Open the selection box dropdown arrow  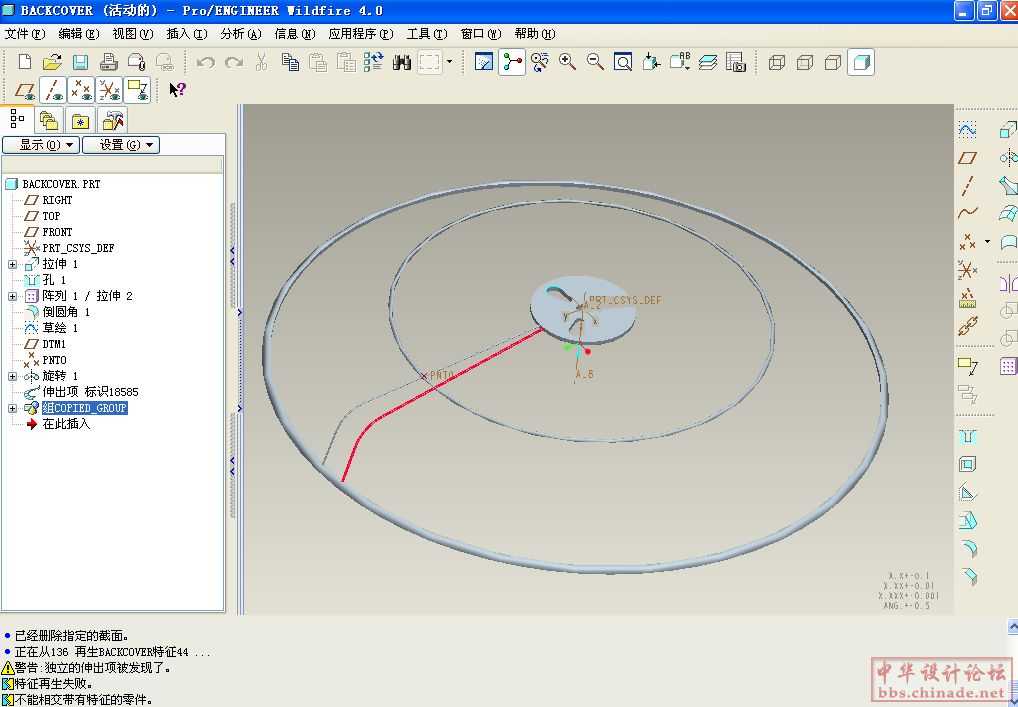[449, 62]
